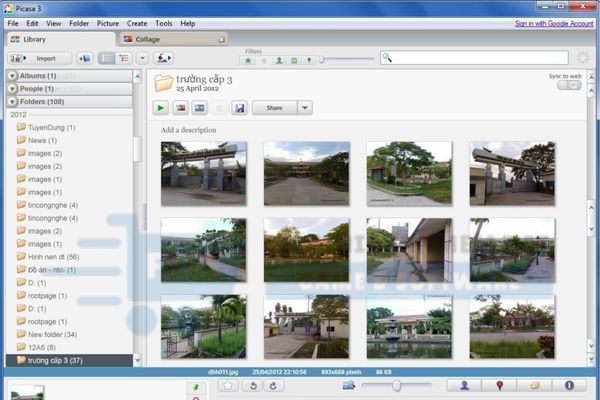Screen dimensions: 600x400
Task: Click the Share button
Action: 275,108
